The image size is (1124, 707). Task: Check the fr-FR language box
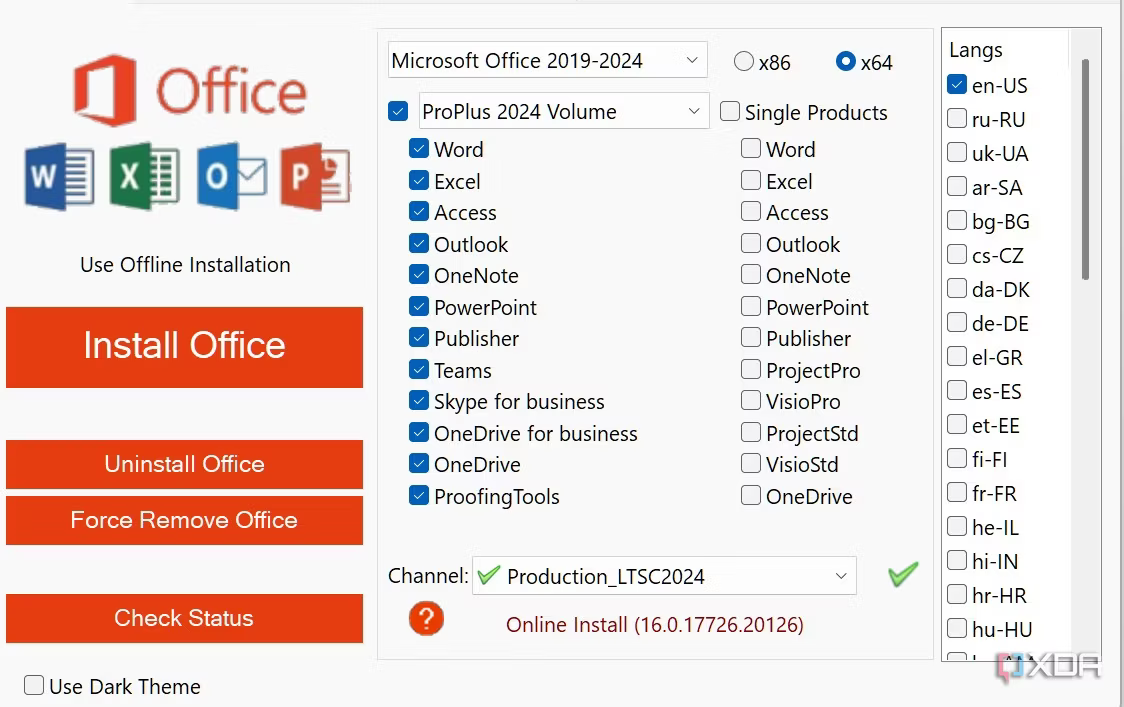957,493
